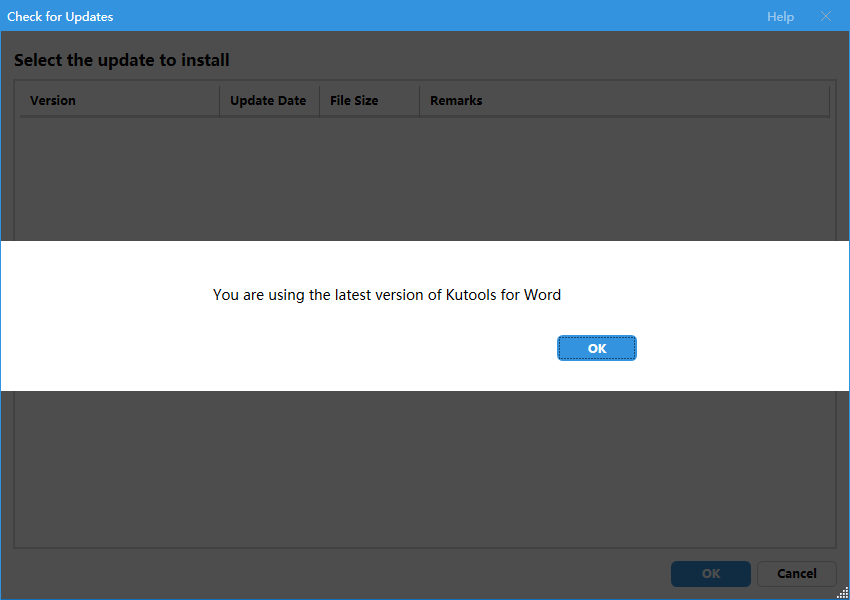Click the Update Date column header
850x600 pixels.
click(269, 101)
